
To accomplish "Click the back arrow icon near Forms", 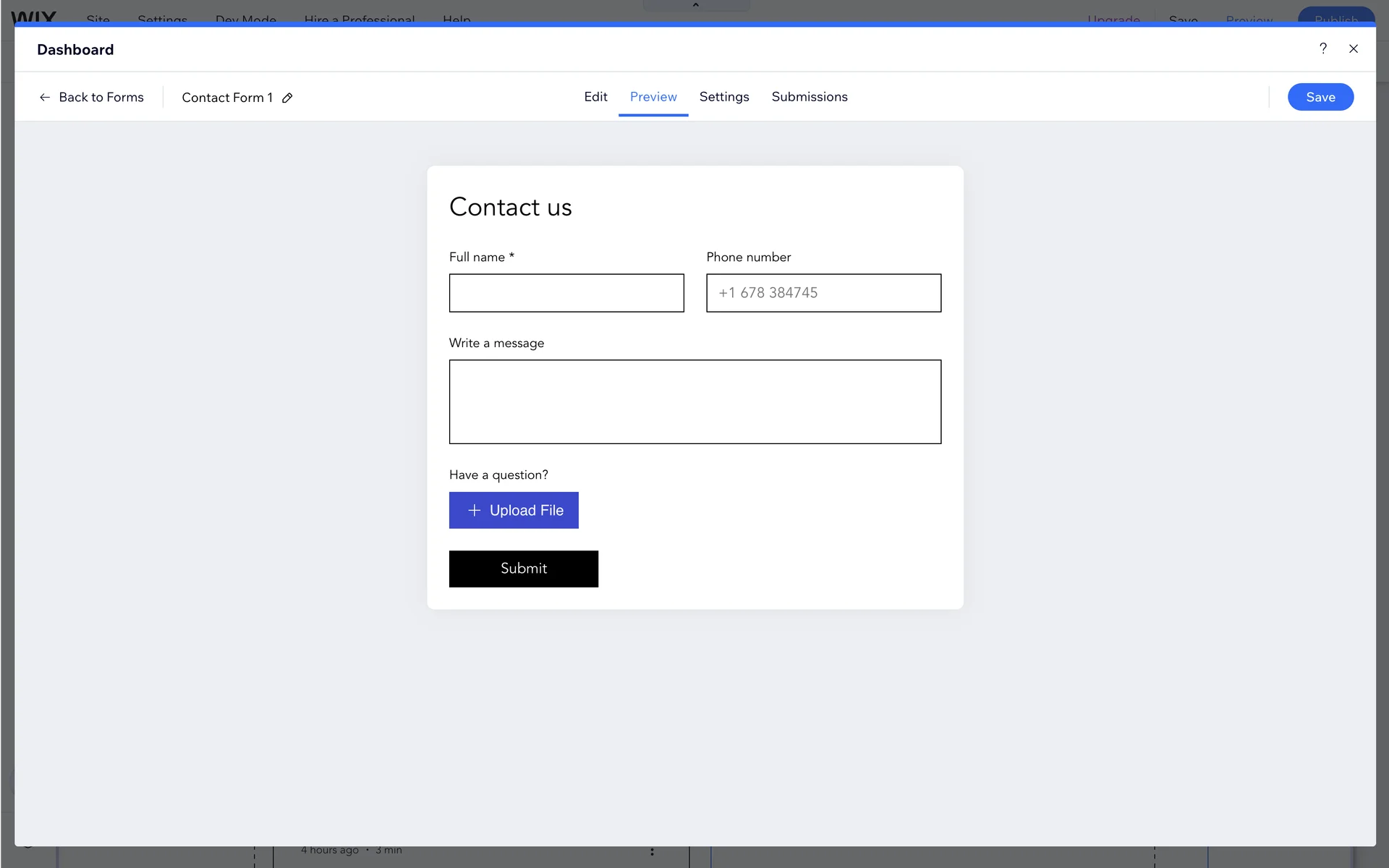I will click(45, 97).
